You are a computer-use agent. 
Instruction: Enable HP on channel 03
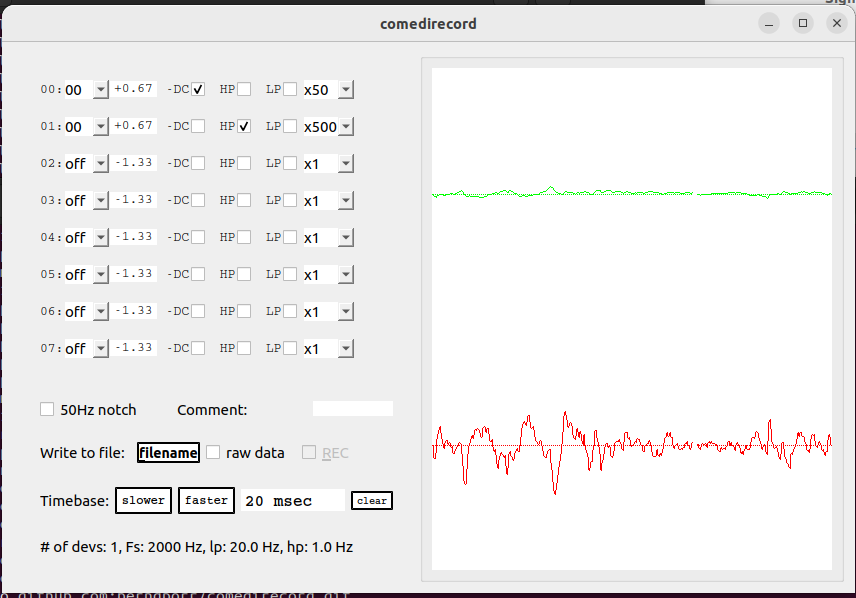[244, 200]
